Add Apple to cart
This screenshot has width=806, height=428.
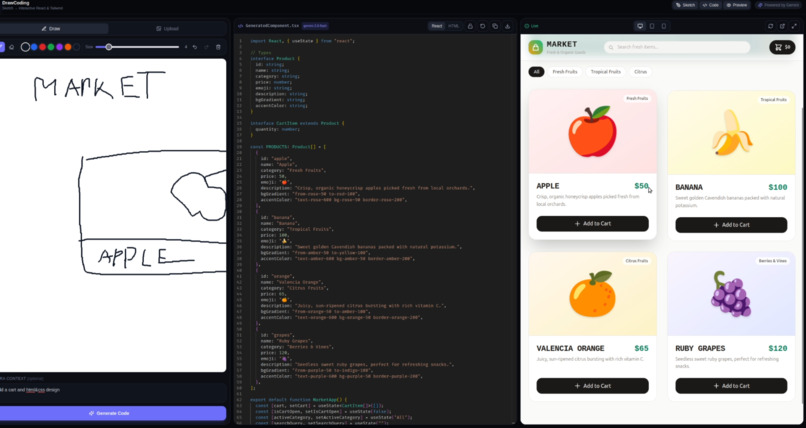coord(592,224)
